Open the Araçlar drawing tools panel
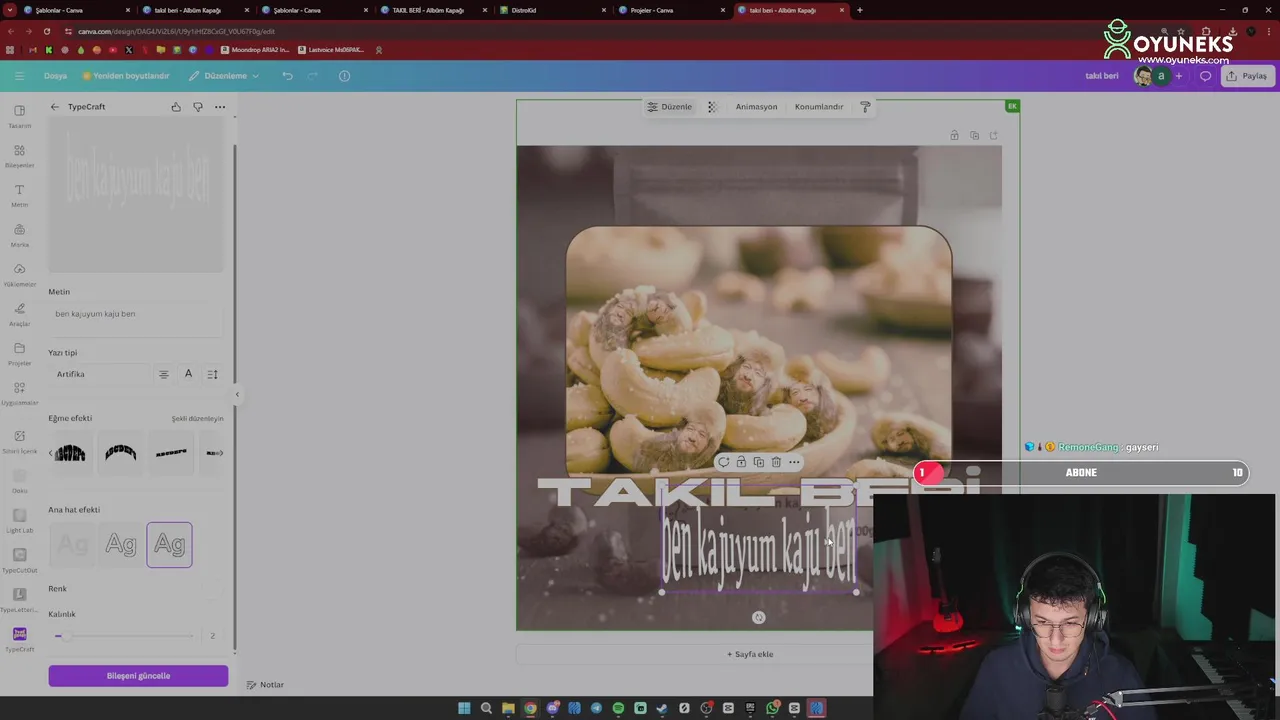 (19, 315)
